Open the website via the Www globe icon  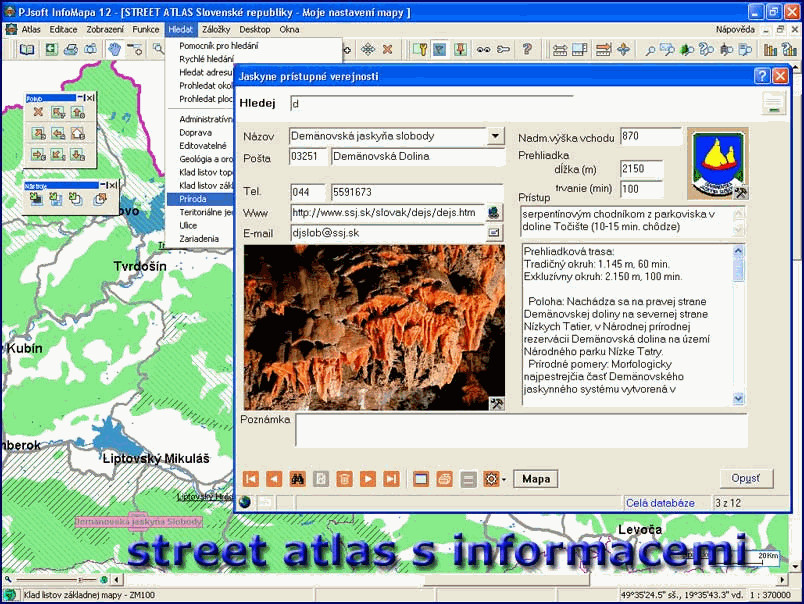494,212
